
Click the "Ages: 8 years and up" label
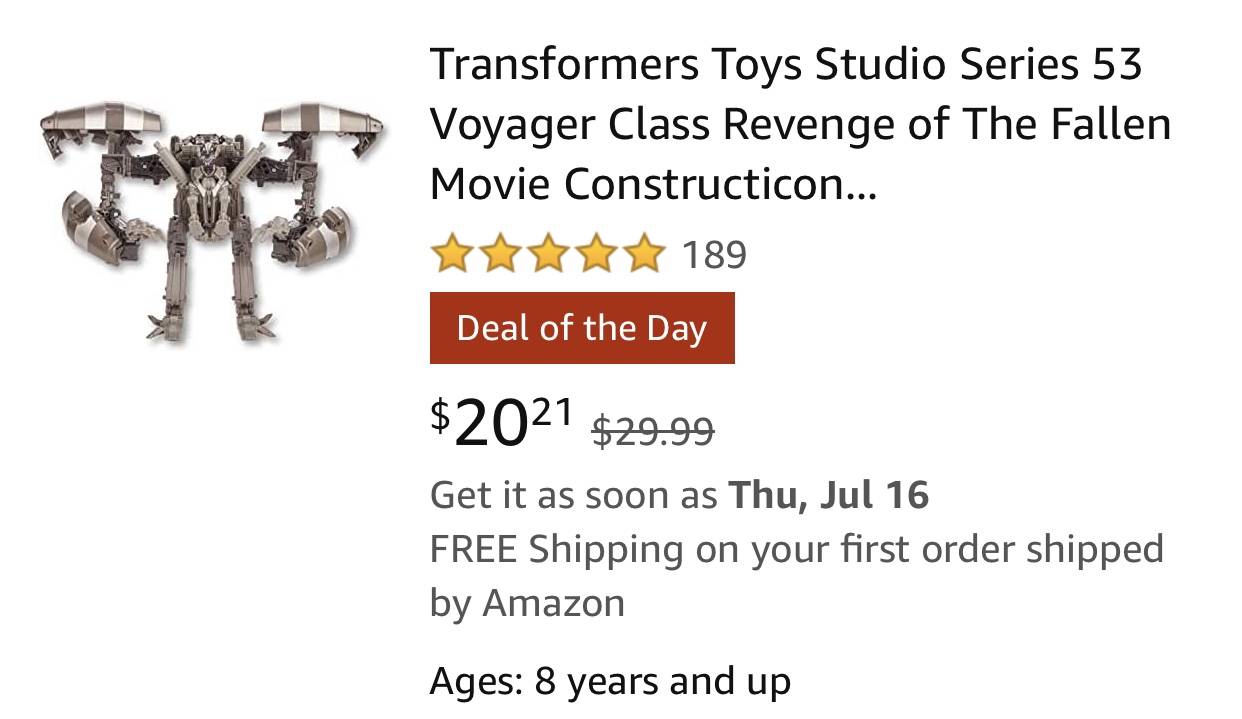(610, 681)
